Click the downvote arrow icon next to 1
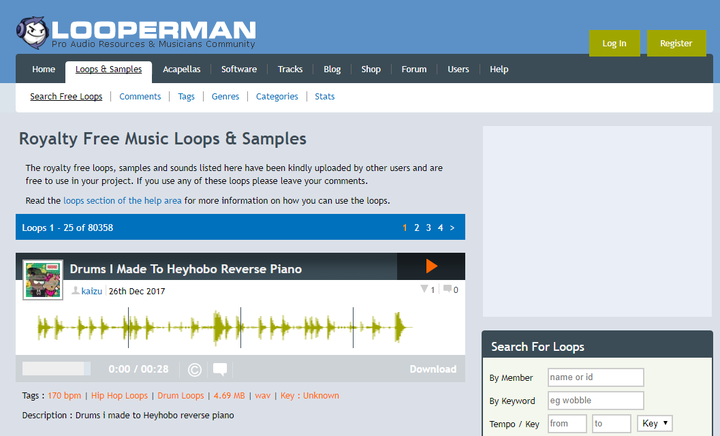 click(424, 289)
